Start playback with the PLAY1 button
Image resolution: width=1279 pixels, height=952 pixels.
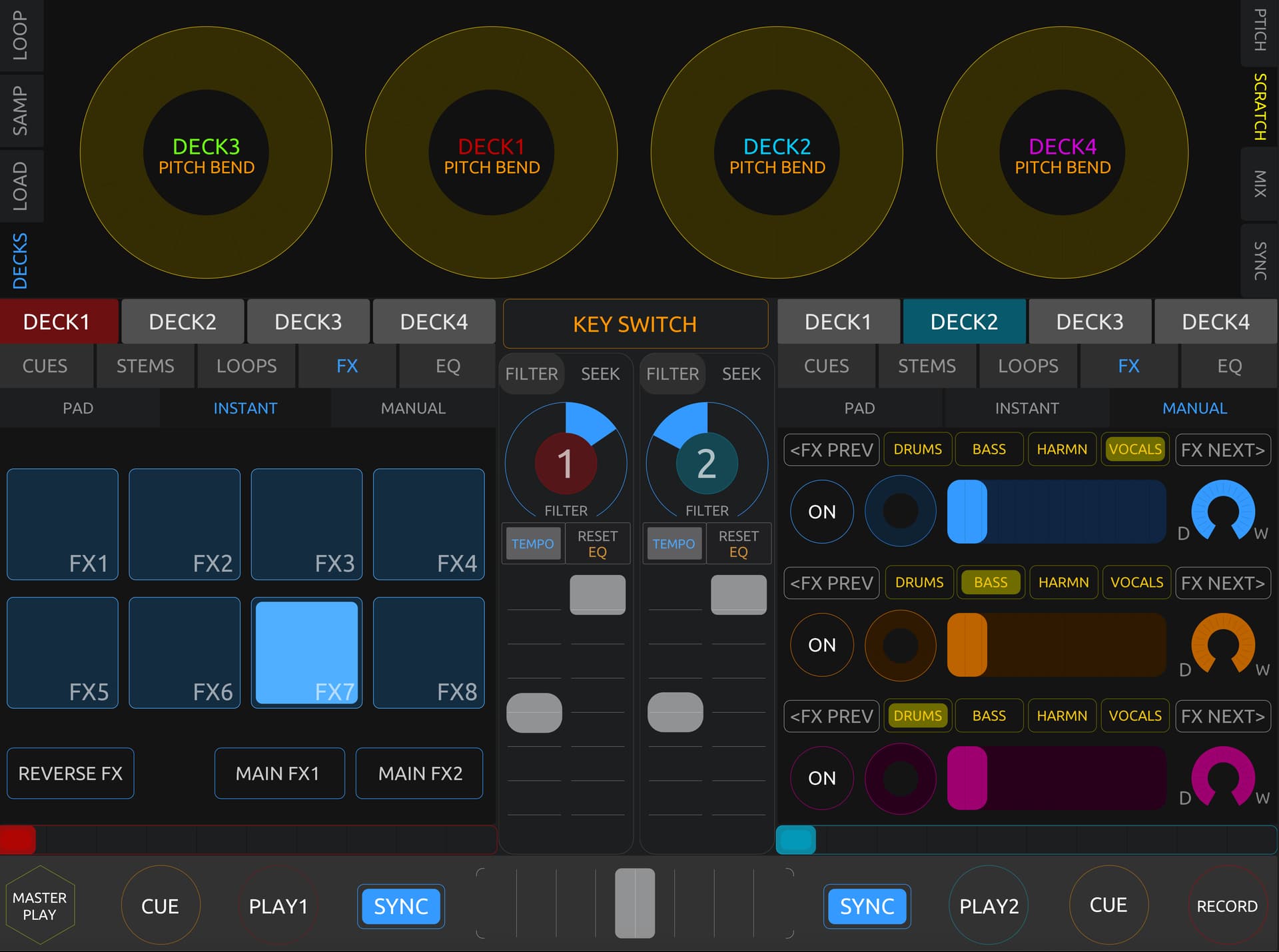pyautogui.click(x=278, y=906)
